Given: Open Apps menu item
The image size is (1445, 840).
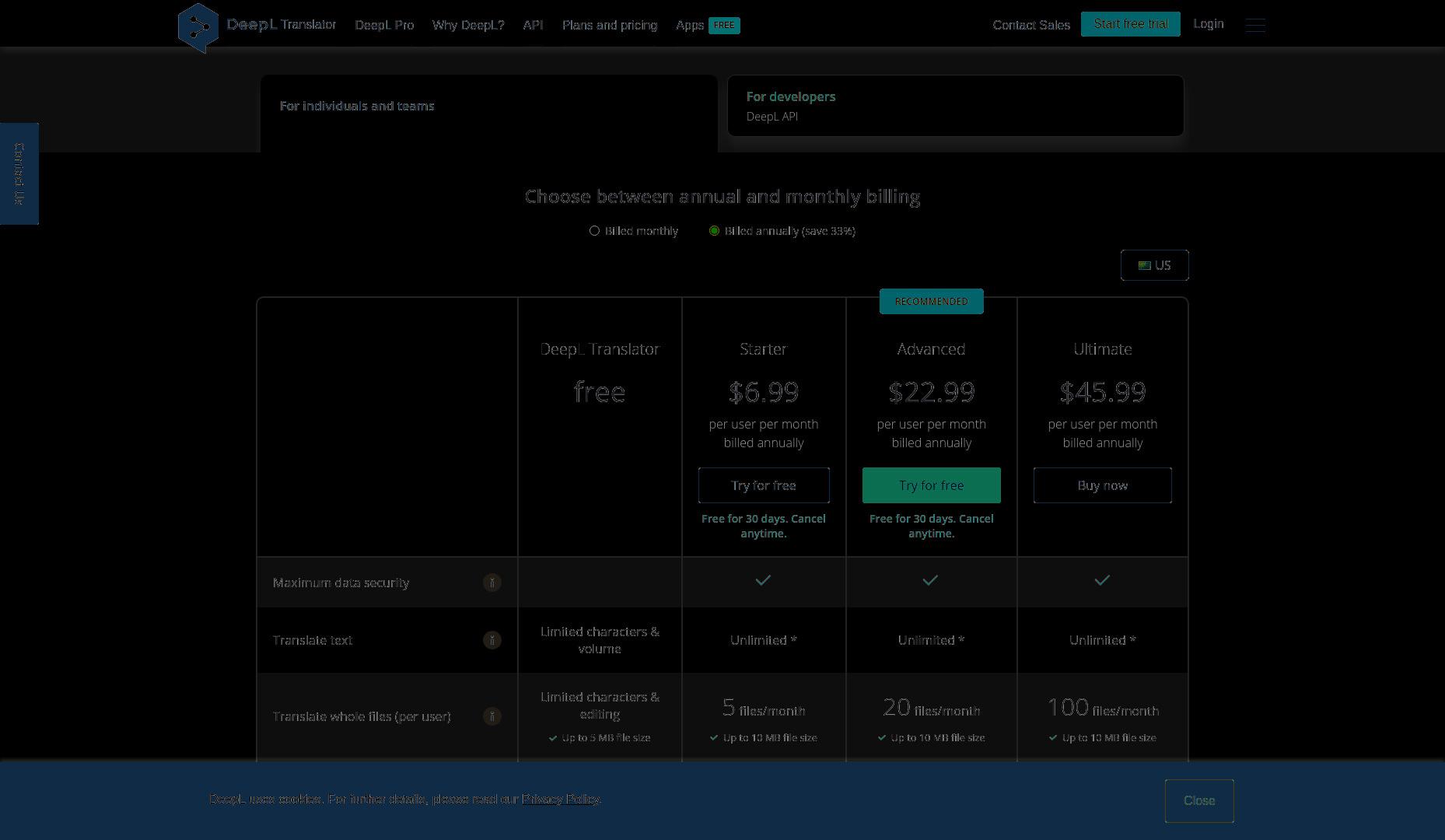Looking at the screenshot, I should [690, 25].
